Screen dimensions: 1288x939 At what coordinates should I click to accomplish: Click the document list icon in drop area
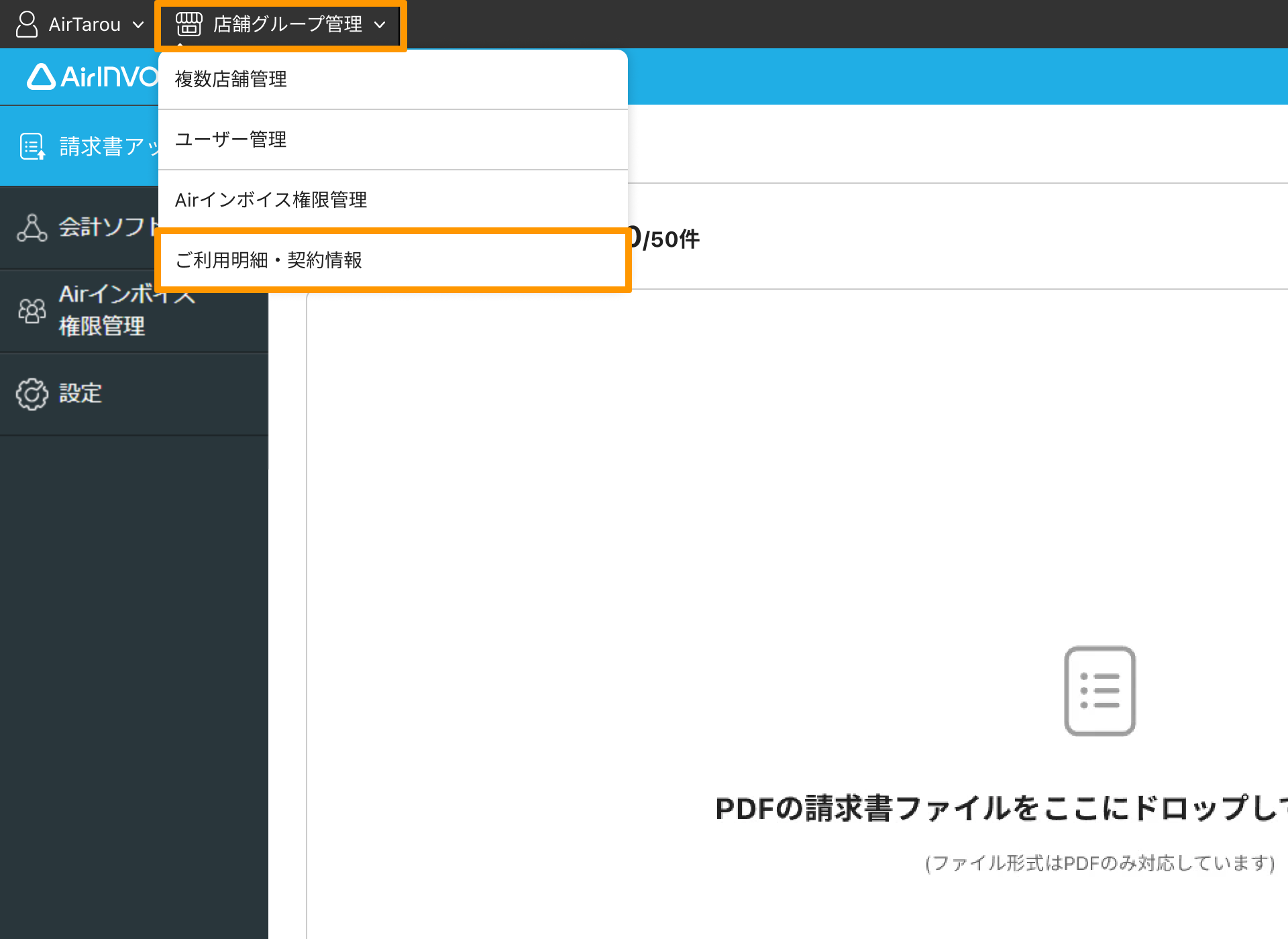1100,691
